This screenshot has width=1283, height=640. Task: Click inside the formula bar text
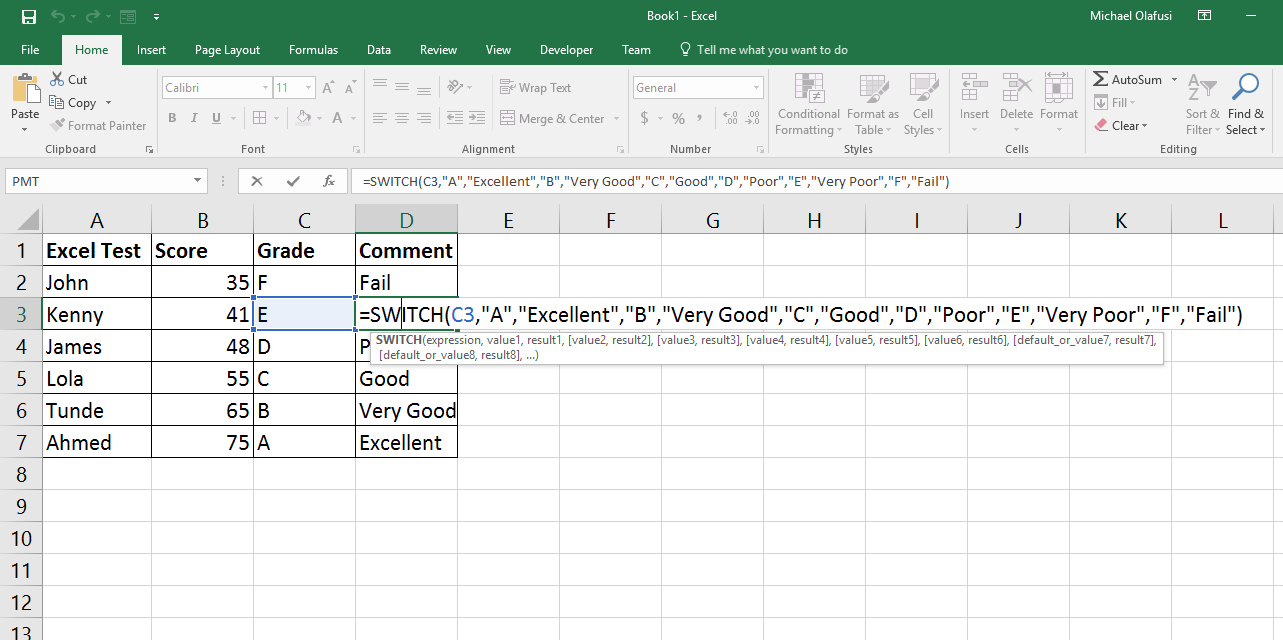[x=656, y=182]
